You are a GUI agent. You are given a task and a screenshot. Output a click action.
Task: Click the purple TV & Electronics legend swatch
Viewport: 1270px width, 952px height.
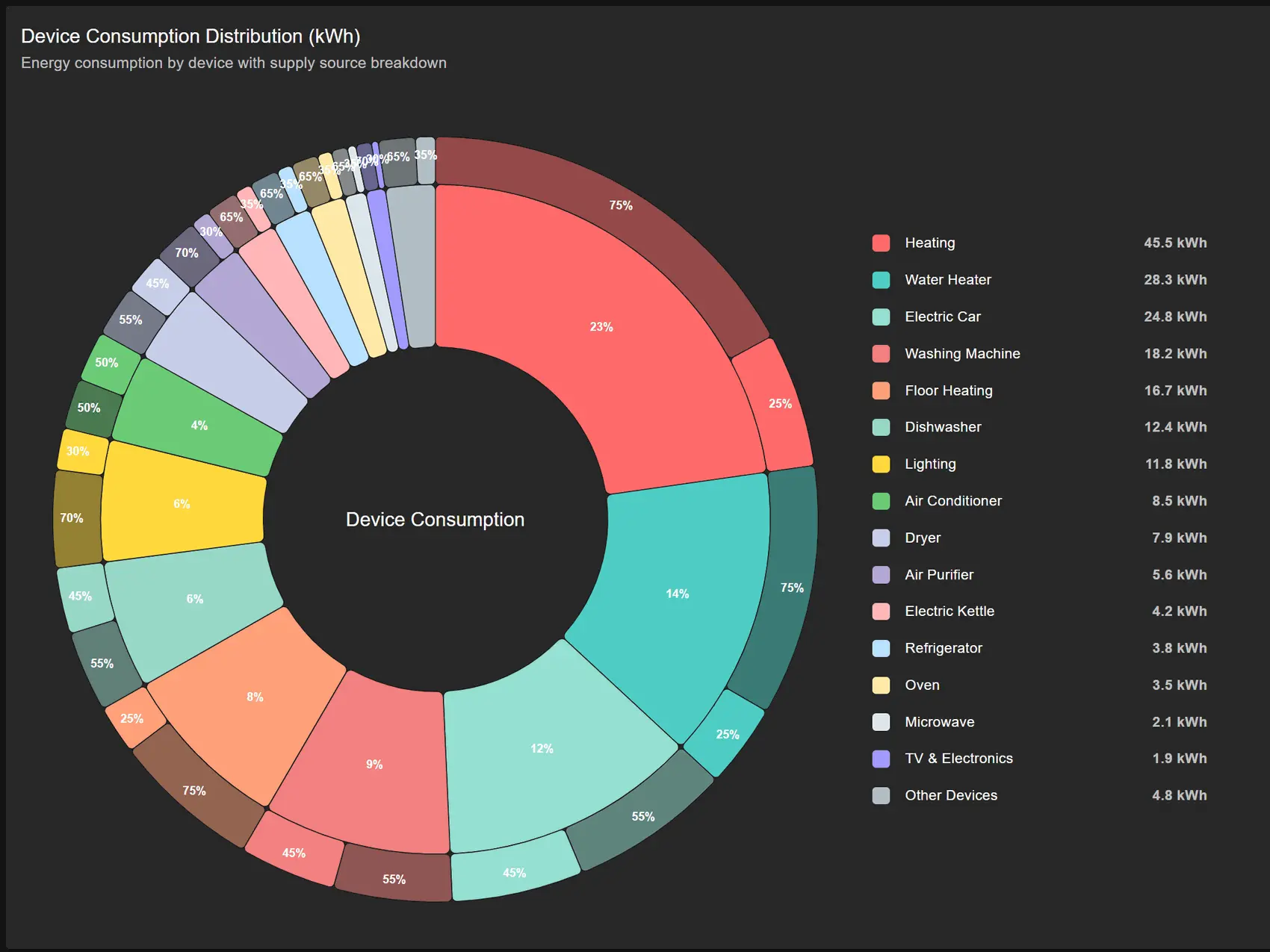[881, 759]
